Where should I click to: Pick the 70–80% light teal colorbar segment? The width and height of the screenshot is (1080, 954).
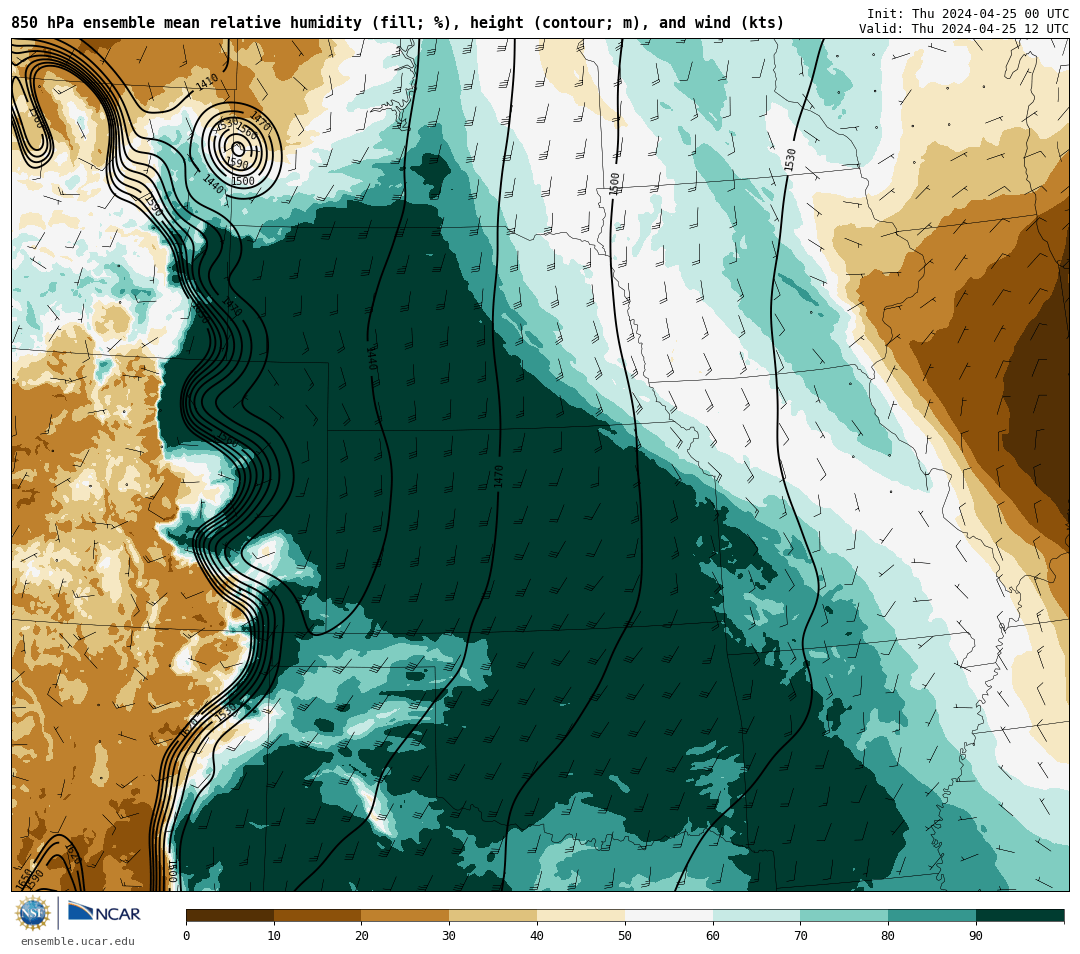pos(844,916)
